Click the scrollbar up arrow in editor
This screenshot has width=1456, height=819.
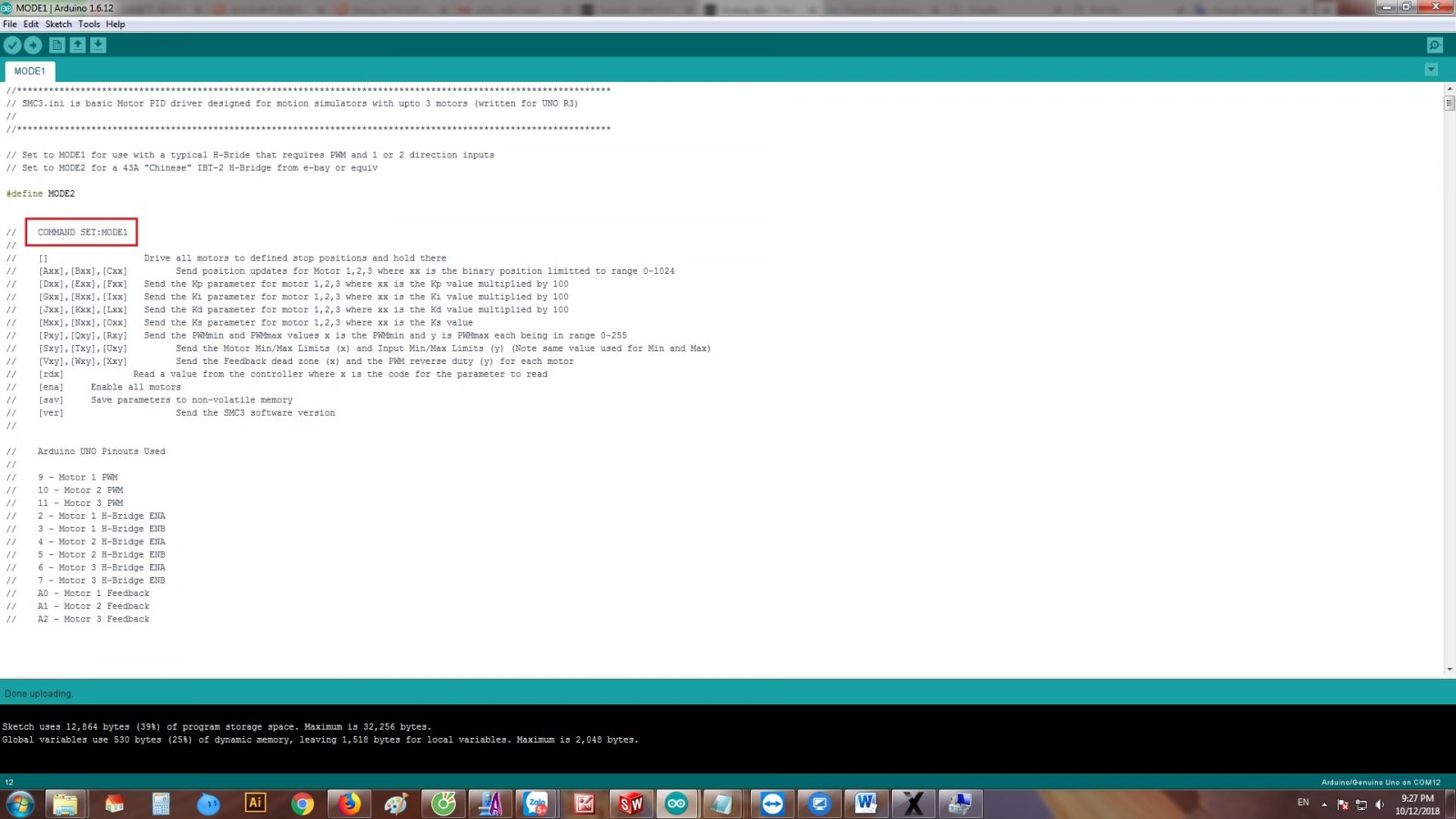[x=1450, y=88]
